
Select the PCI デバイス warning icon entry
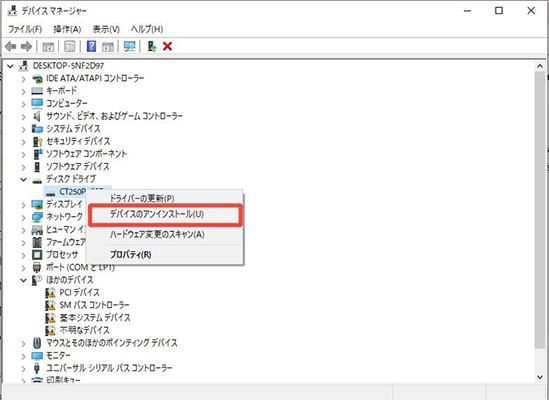72,292
